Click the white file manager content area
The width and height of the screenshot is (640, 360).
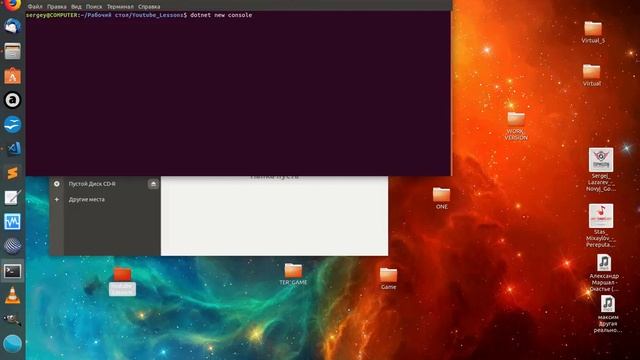tap(274, 216)
